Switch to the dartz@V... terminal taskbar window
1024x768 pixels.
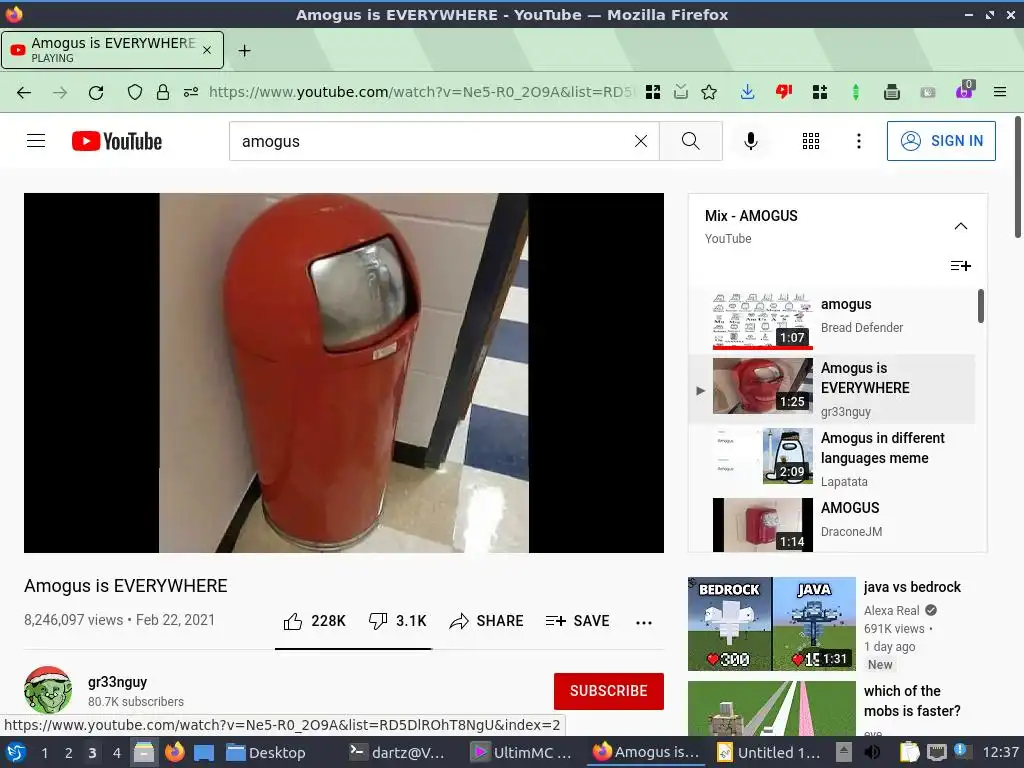point(396,753)
